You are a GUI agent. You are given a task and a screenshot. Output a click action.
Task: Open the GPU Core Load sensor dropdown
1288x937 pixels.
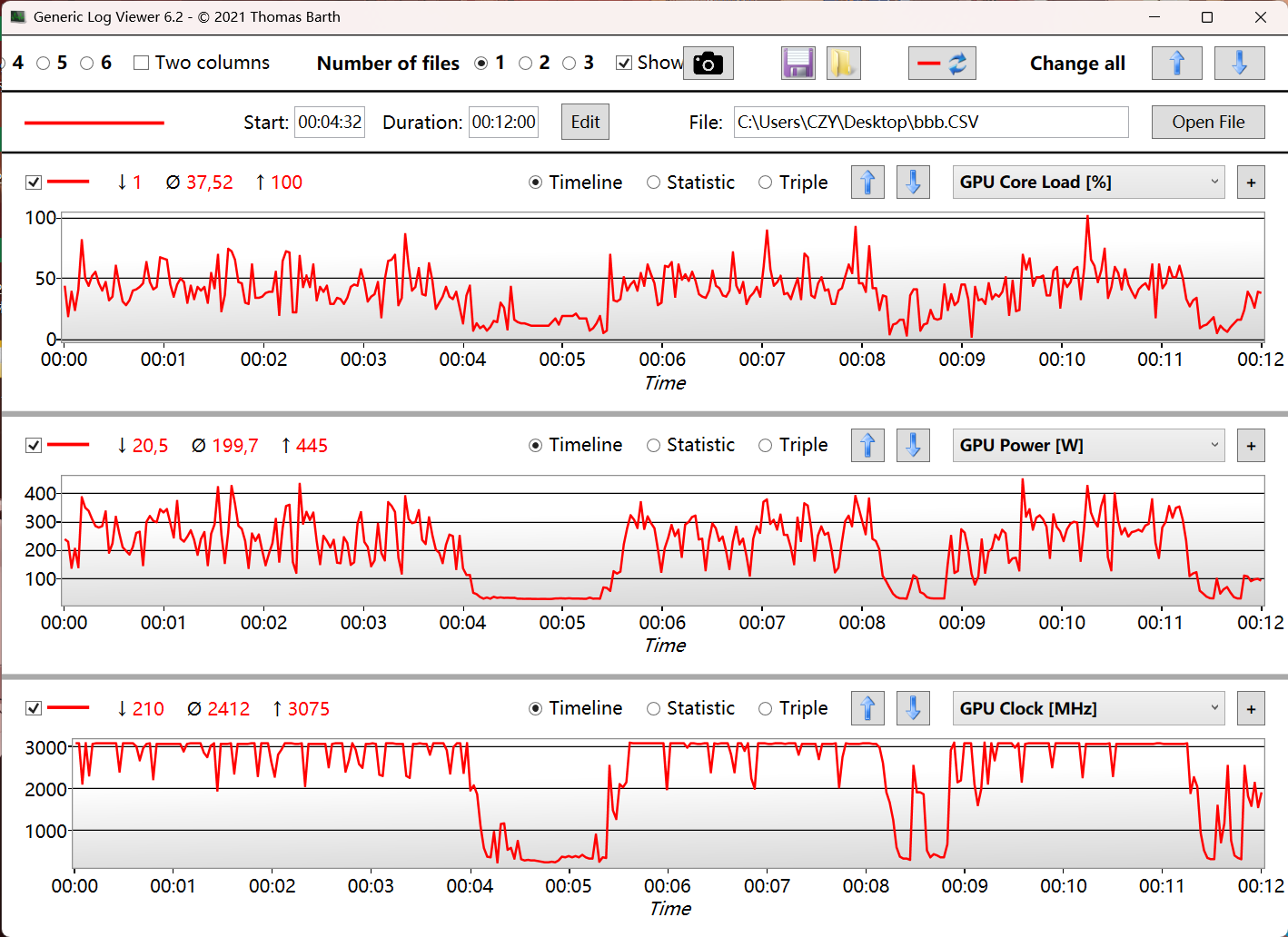tap(1088, 182)
